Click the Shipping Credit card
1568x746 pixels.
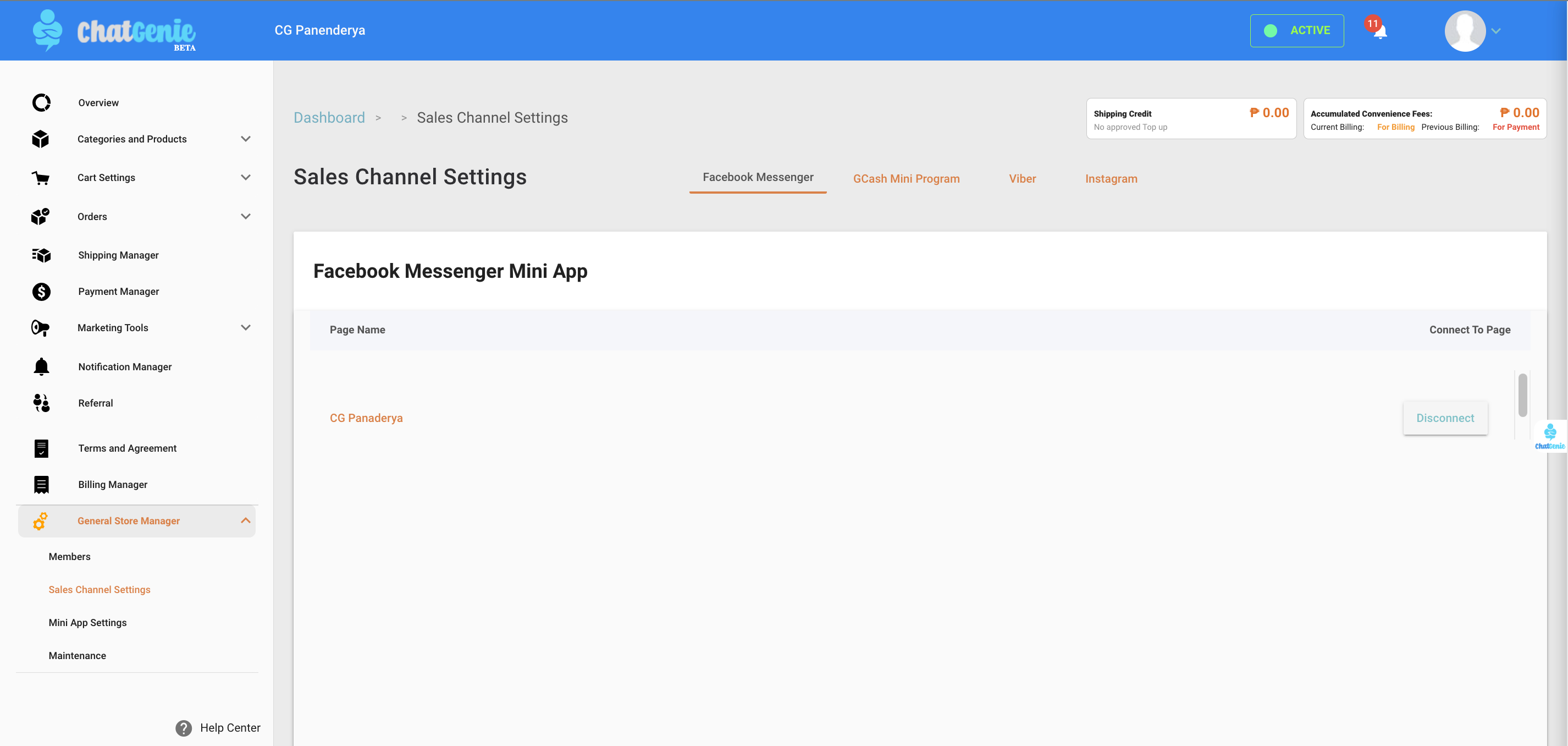1191,119
